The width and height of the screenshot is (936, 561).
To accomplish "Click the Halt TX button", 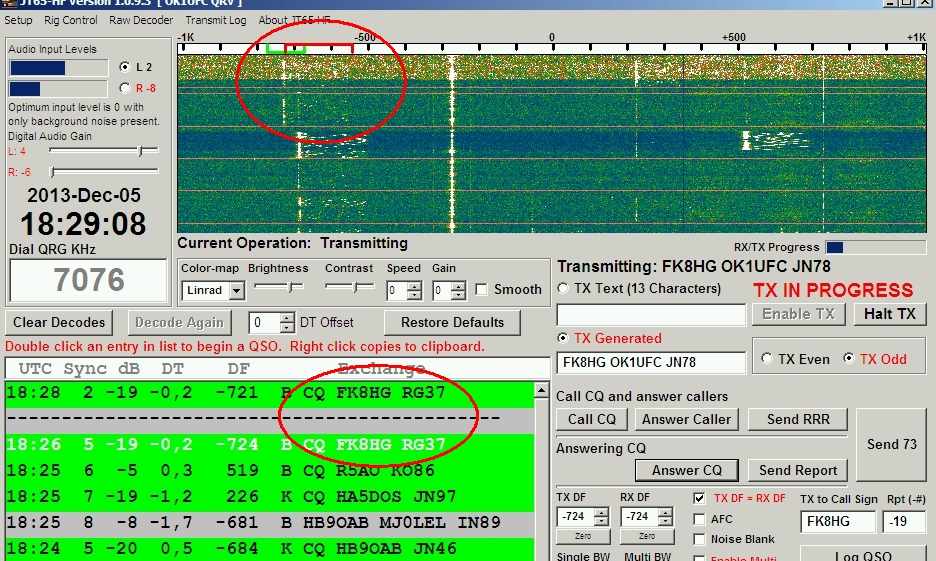I will tap(890, 314).
